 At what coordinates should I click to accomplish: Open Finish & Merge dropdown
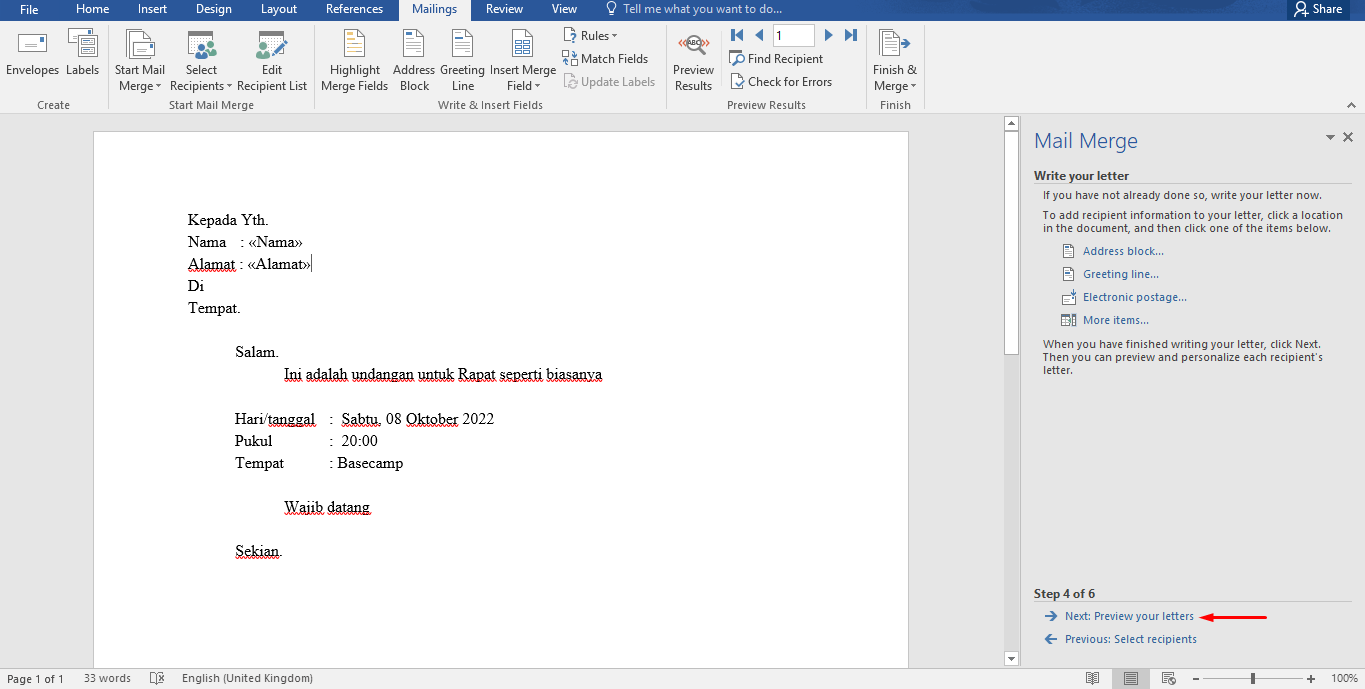point(894,61)
